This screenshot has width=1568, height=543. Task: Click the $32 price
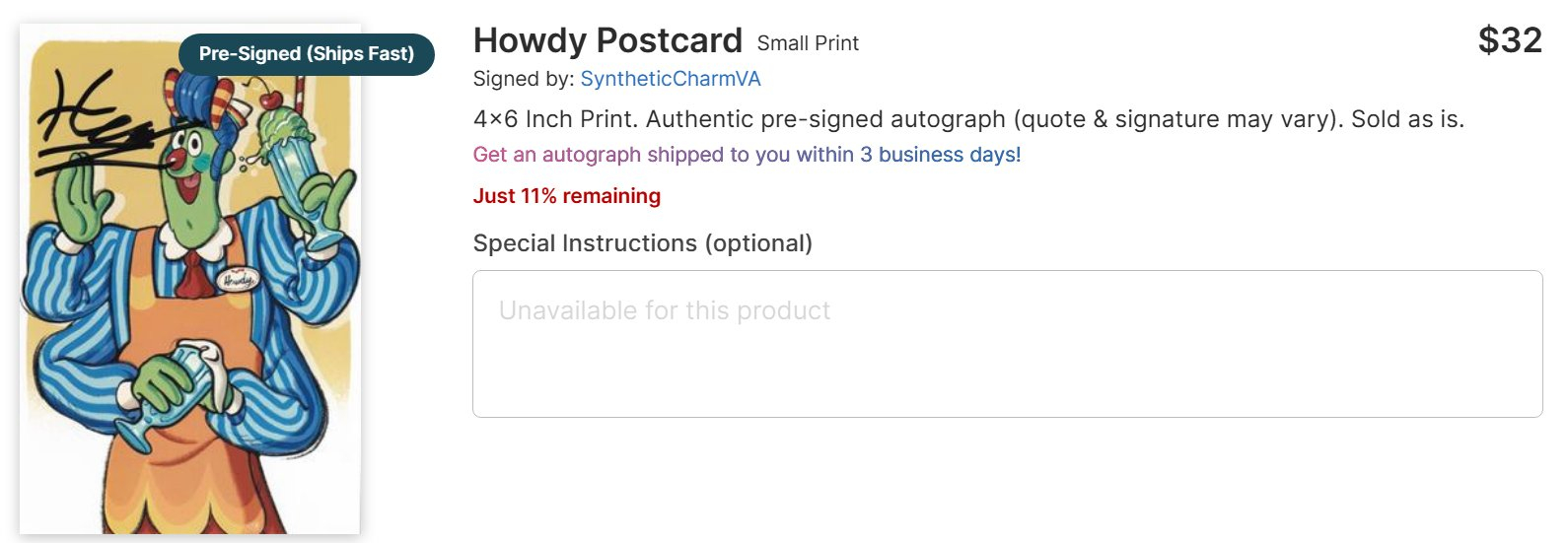(1509, 40)
